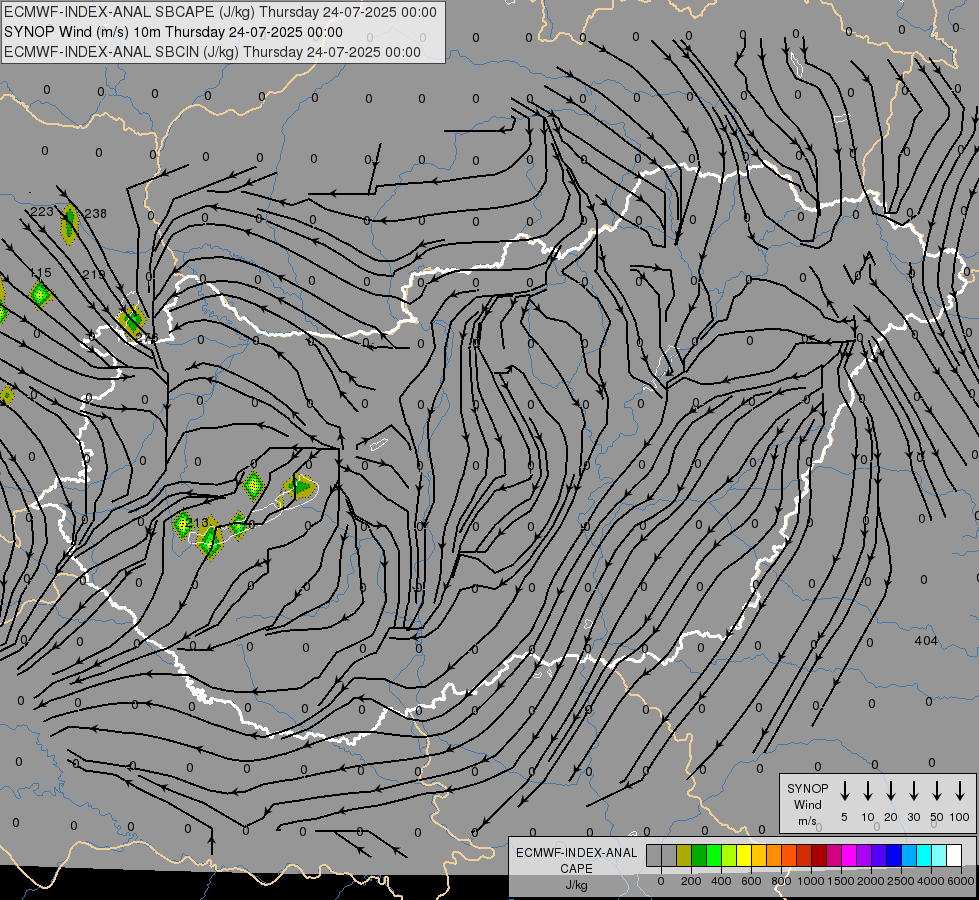
Task: Click the 115 CAPE value on the map
Action: tap(41, 273)
